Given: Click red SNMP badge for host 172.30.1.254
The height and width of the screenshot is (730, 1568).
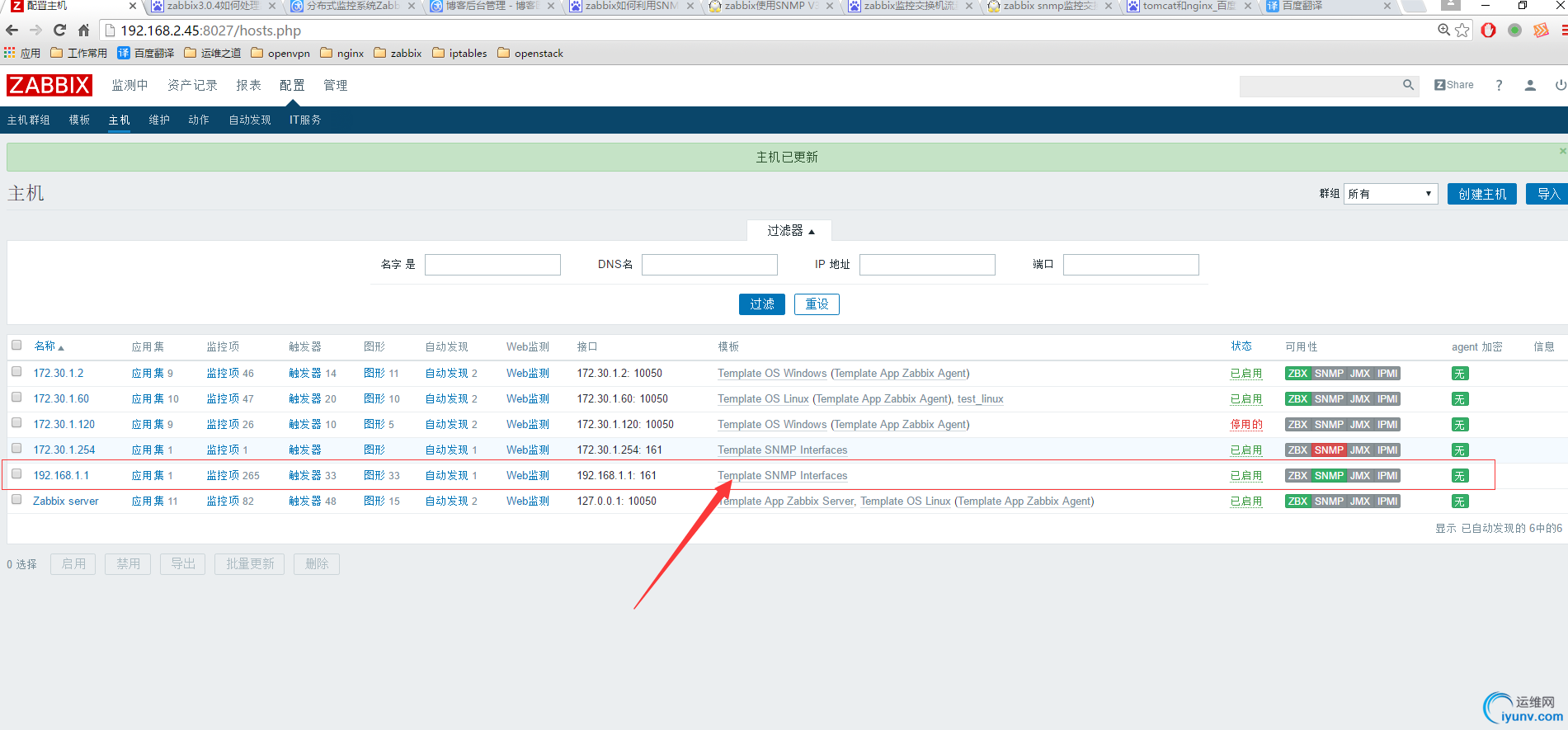Looking at the screenshot, I should [1329, 450].
